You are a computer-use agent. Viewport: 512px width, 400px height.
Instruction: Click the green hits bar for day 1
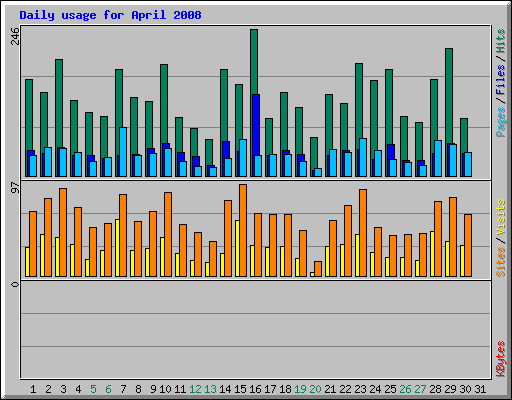29,115
